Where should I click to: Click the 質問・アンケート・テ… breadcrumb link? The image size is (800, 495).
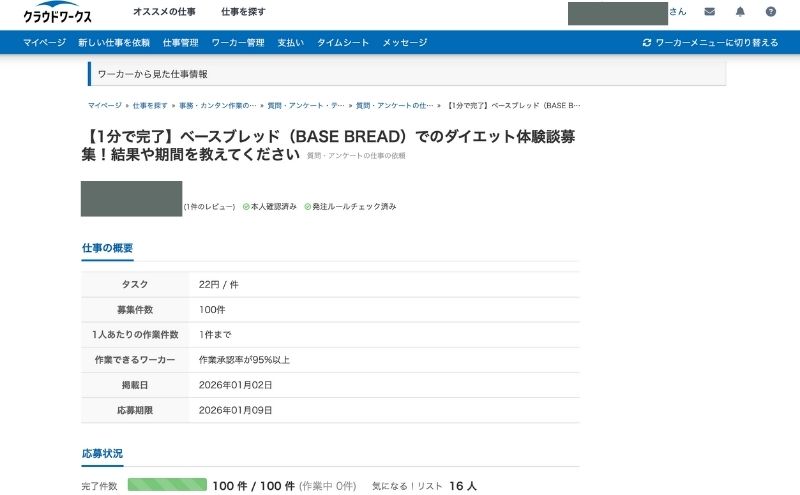(306, 106)
